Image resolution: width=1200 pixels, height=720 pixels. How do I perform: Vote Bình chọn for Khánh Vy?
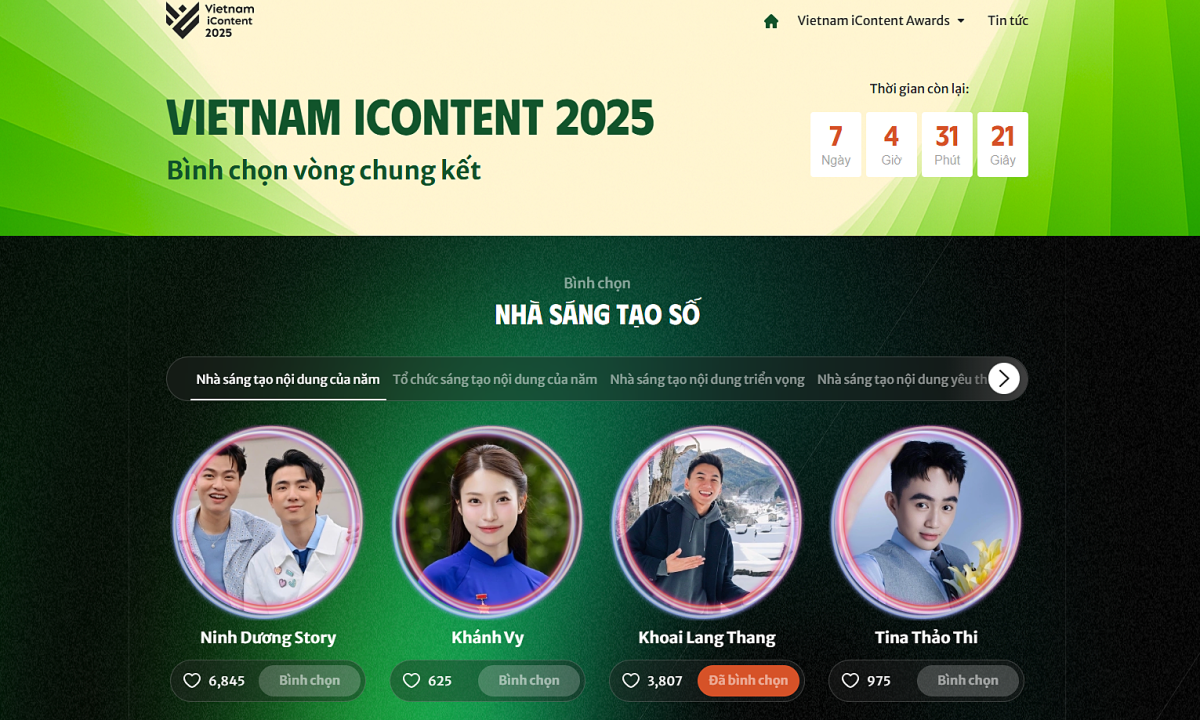pos(529,681)
